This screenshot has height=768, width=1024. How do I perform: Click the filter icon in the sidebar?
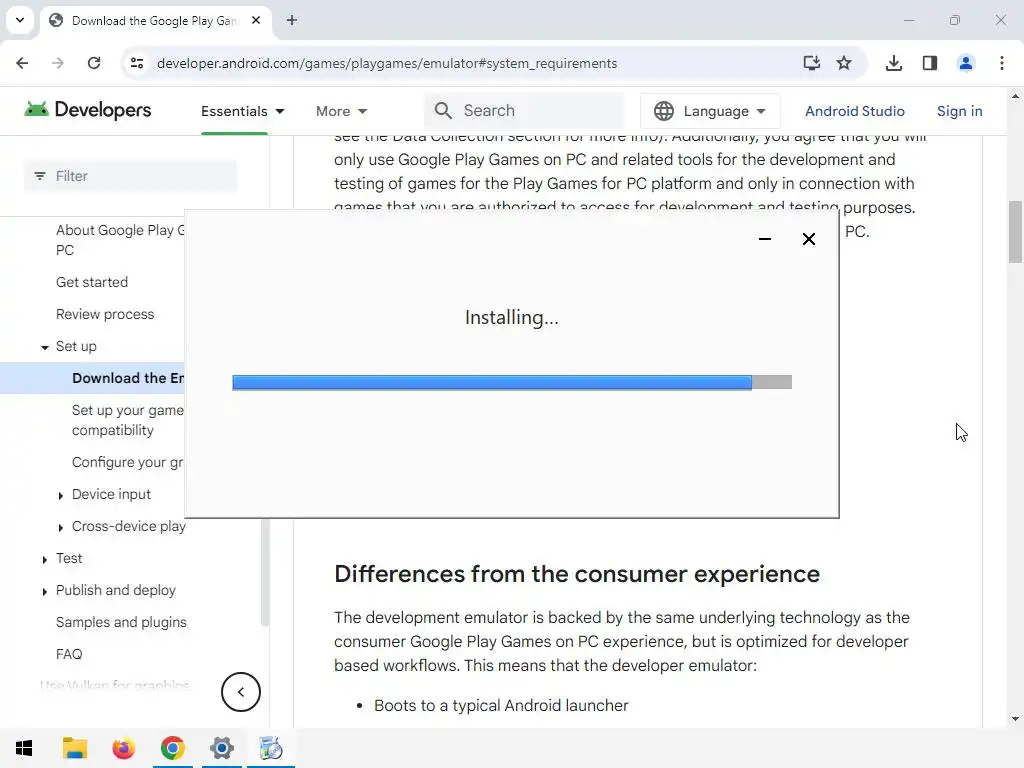coord(40,176)
